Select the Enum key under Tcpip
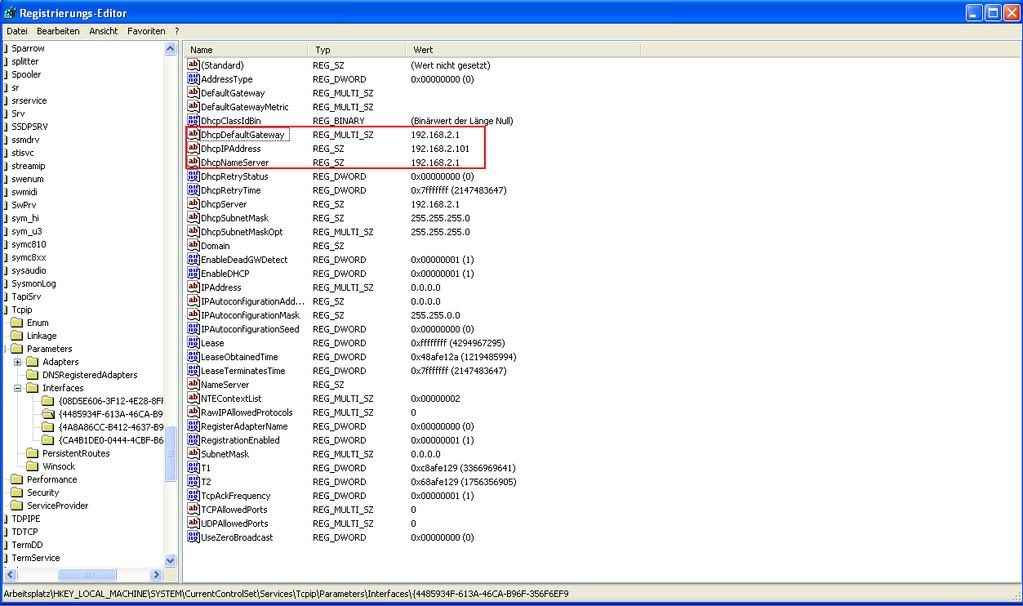The height and width of the screenshot is (606, 1023). (37, 322)
